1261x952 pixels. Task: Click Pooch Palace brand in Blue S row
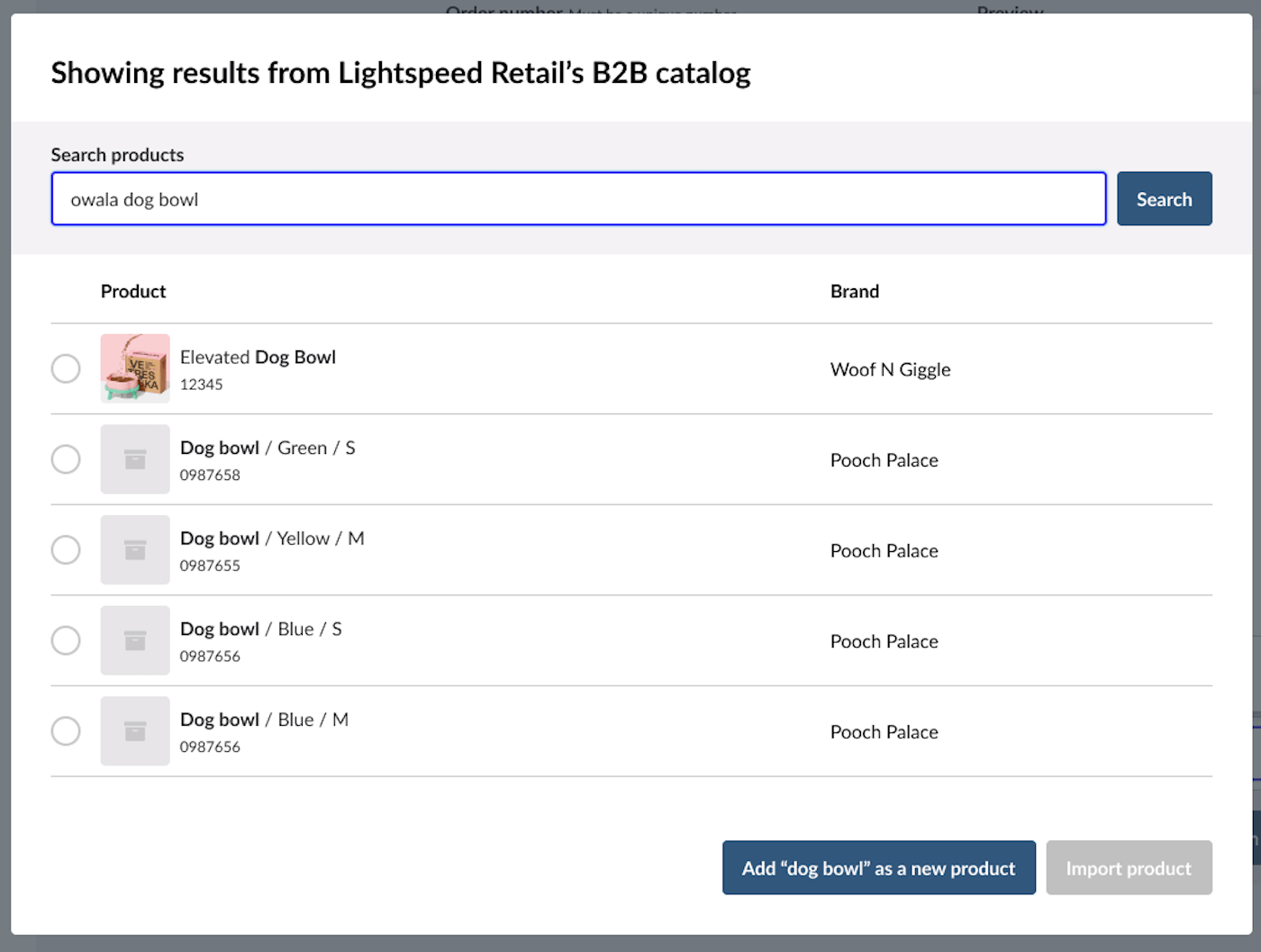885,641
